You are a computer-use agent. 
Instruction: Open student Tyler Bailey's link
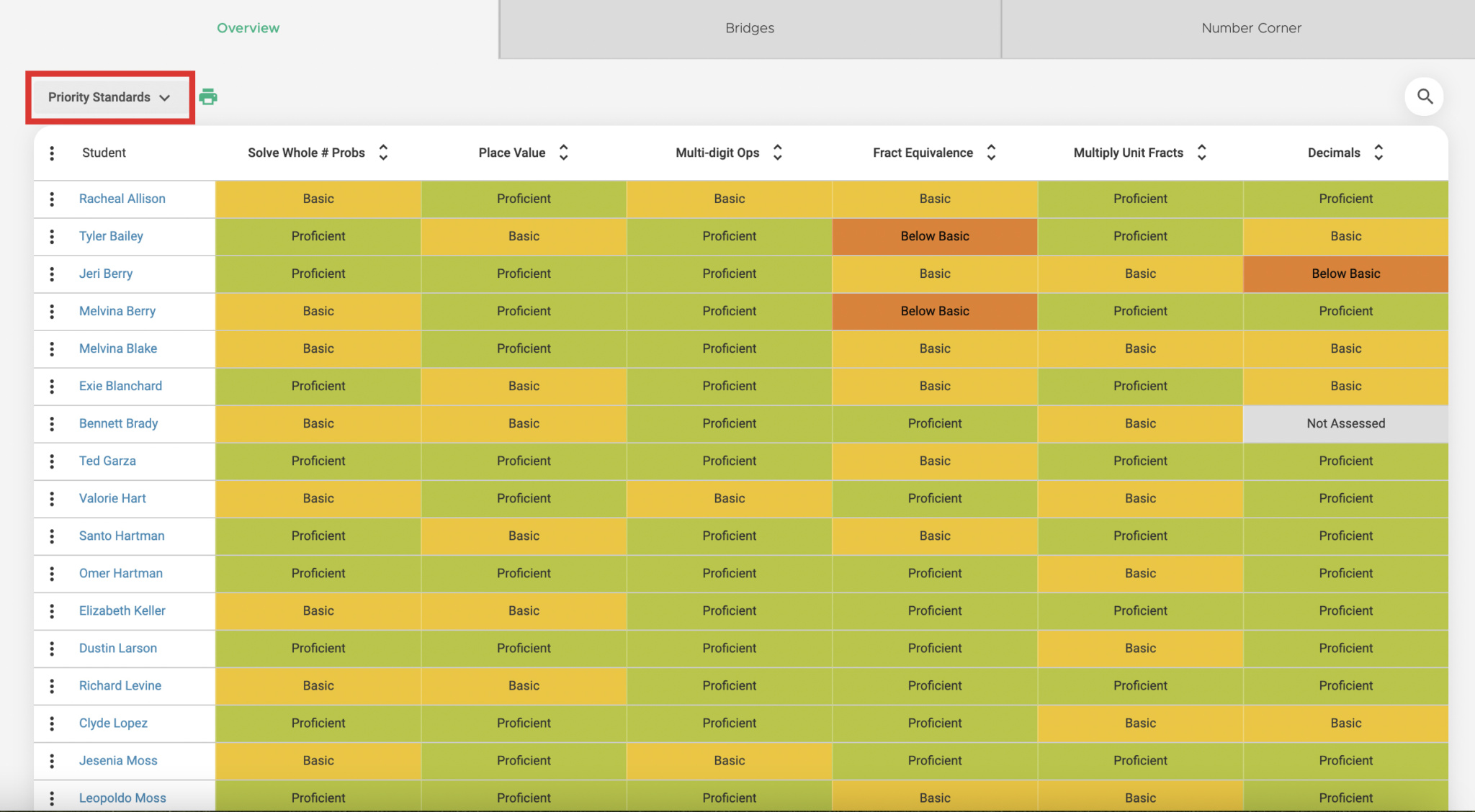[x=111, y=236]
